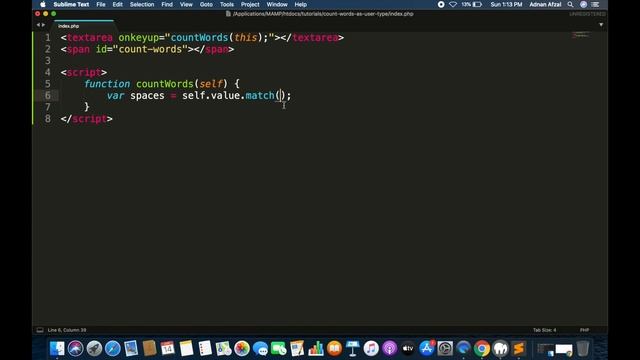Open Calendar from the dock
The width and height of the screenshot is (640, 360).
tap(168, 349)
